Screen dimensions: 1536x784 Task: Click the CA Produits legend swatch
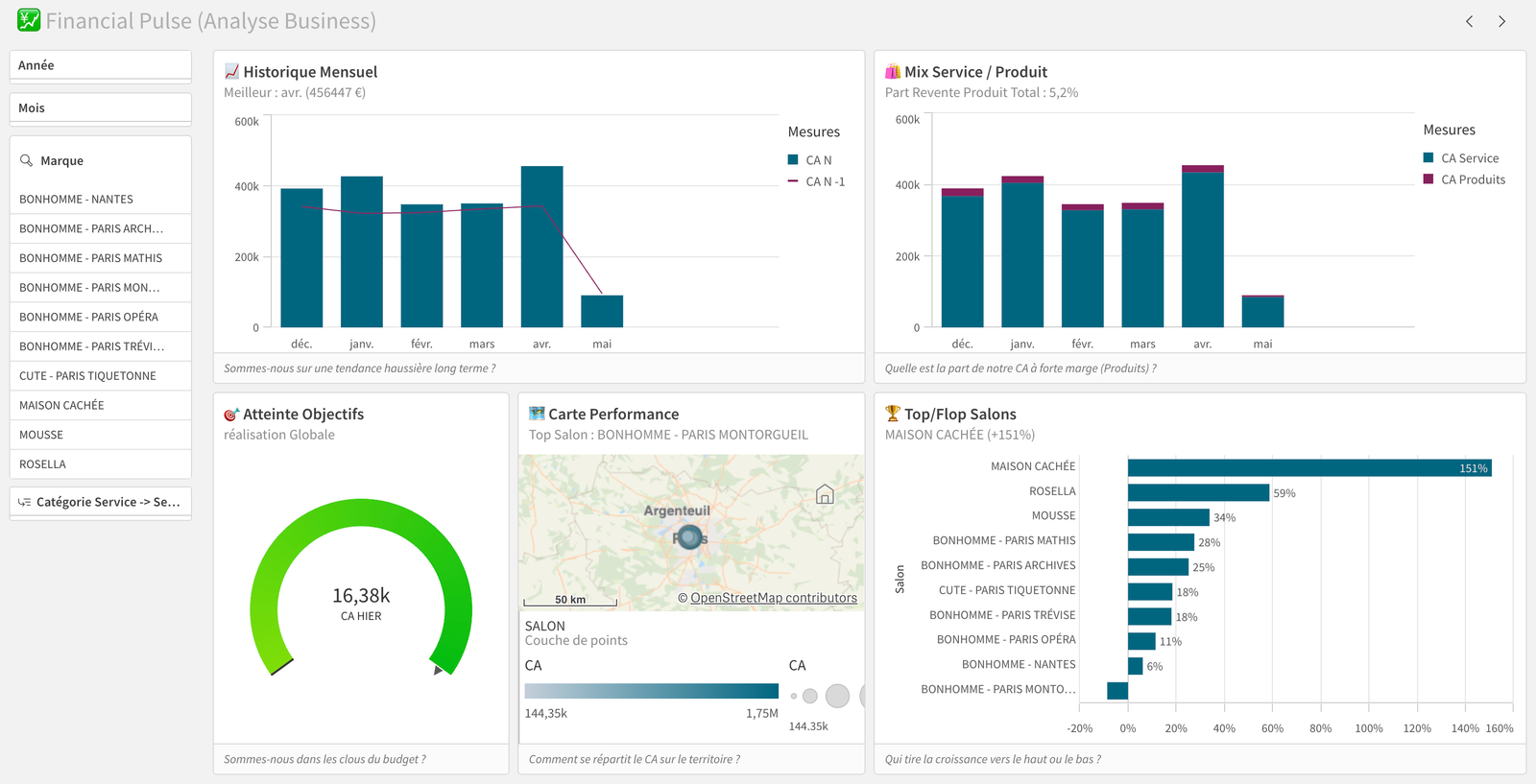[x=1428, y=178]
